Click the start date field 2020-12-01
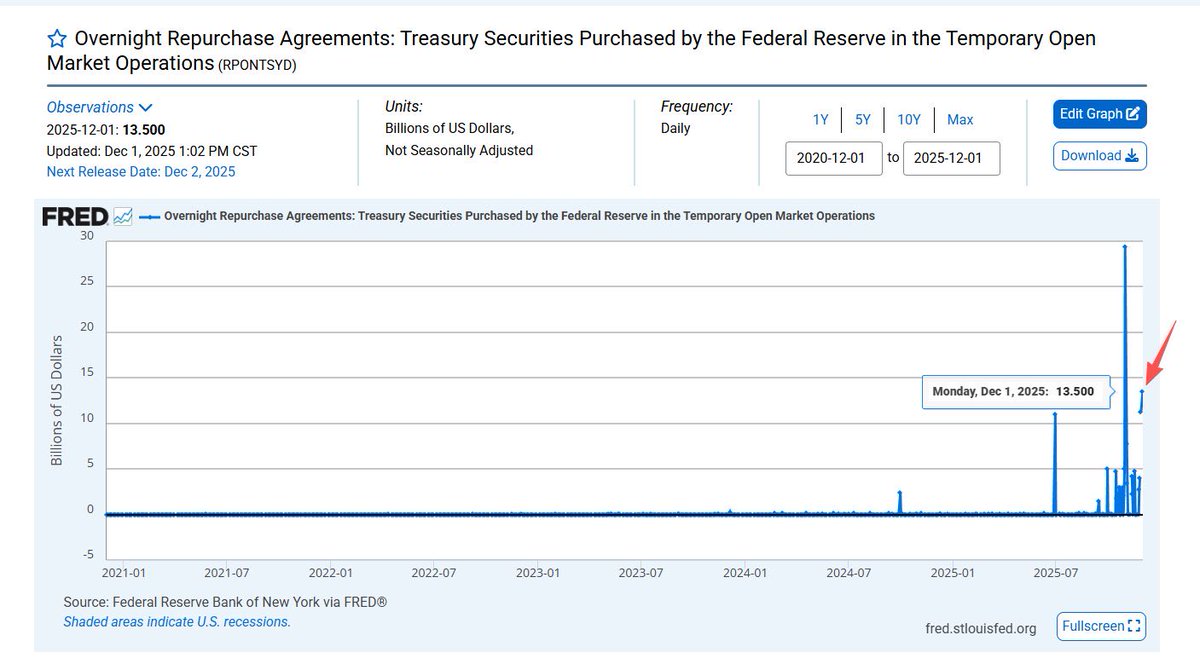 pos(834,158)
